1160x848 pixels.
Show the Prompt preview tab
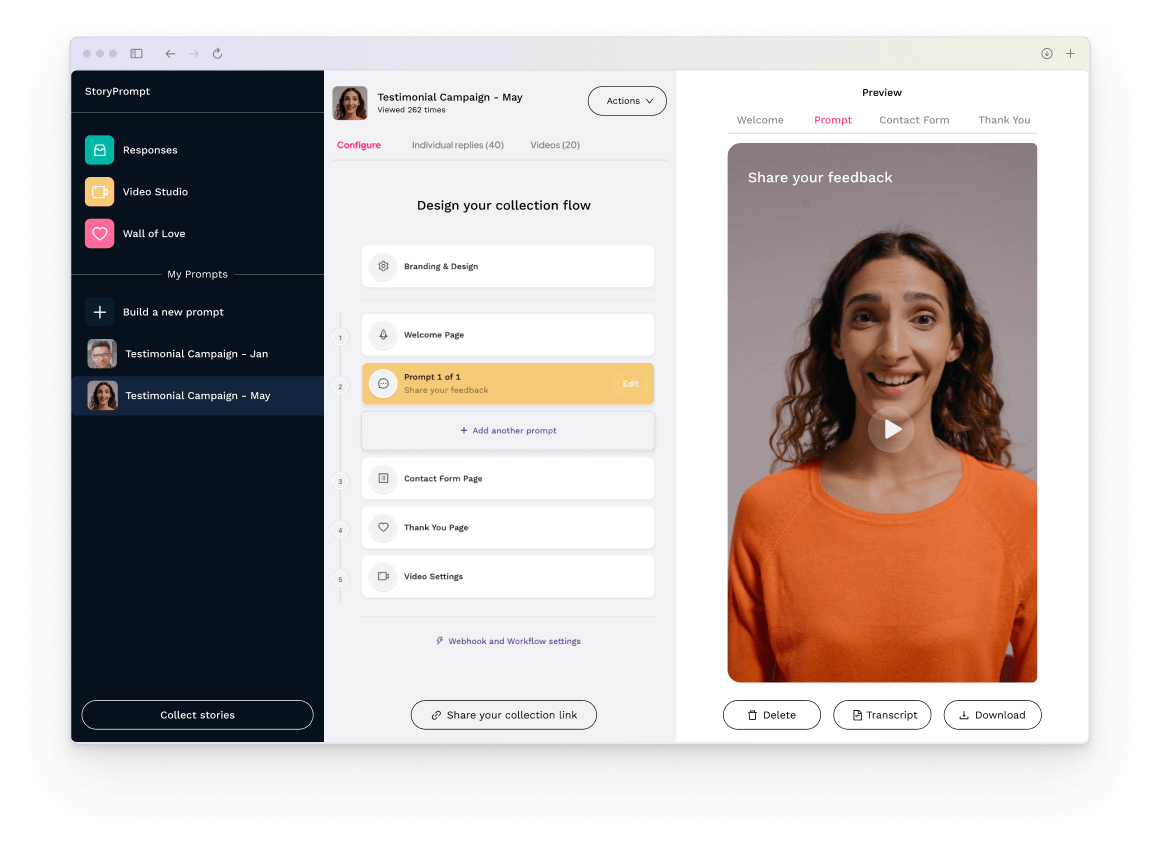point(833,120)
